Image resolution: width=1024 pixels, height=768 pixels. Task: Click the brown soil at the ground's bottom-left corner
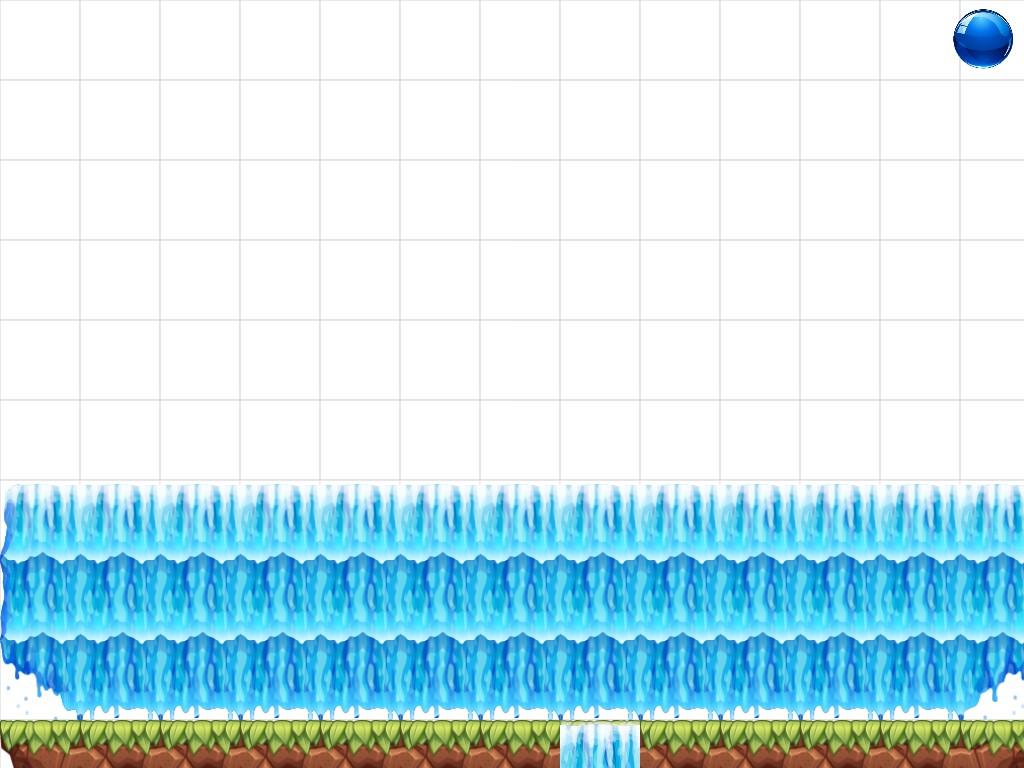[x=25, y=757]
